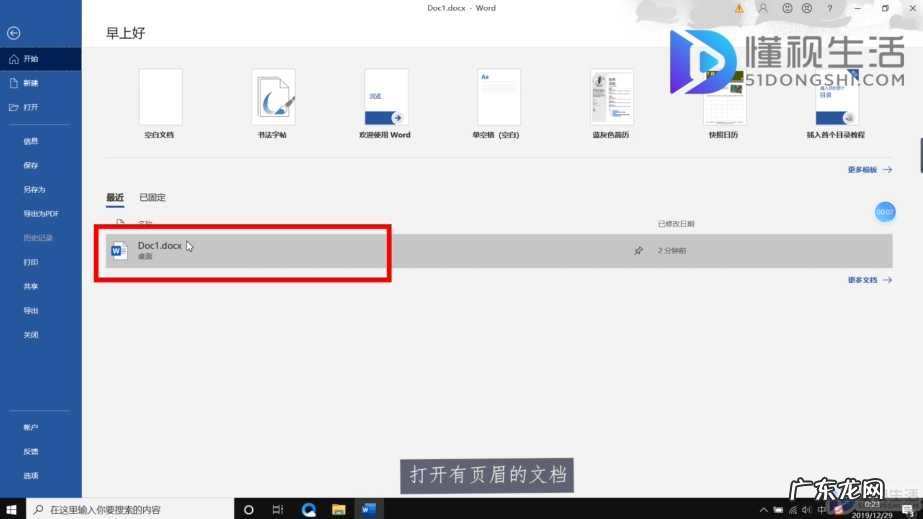Switch to the 已固定 (Pinned) tab
Viewport: 923px width, 519px height.
pos(152,197)
